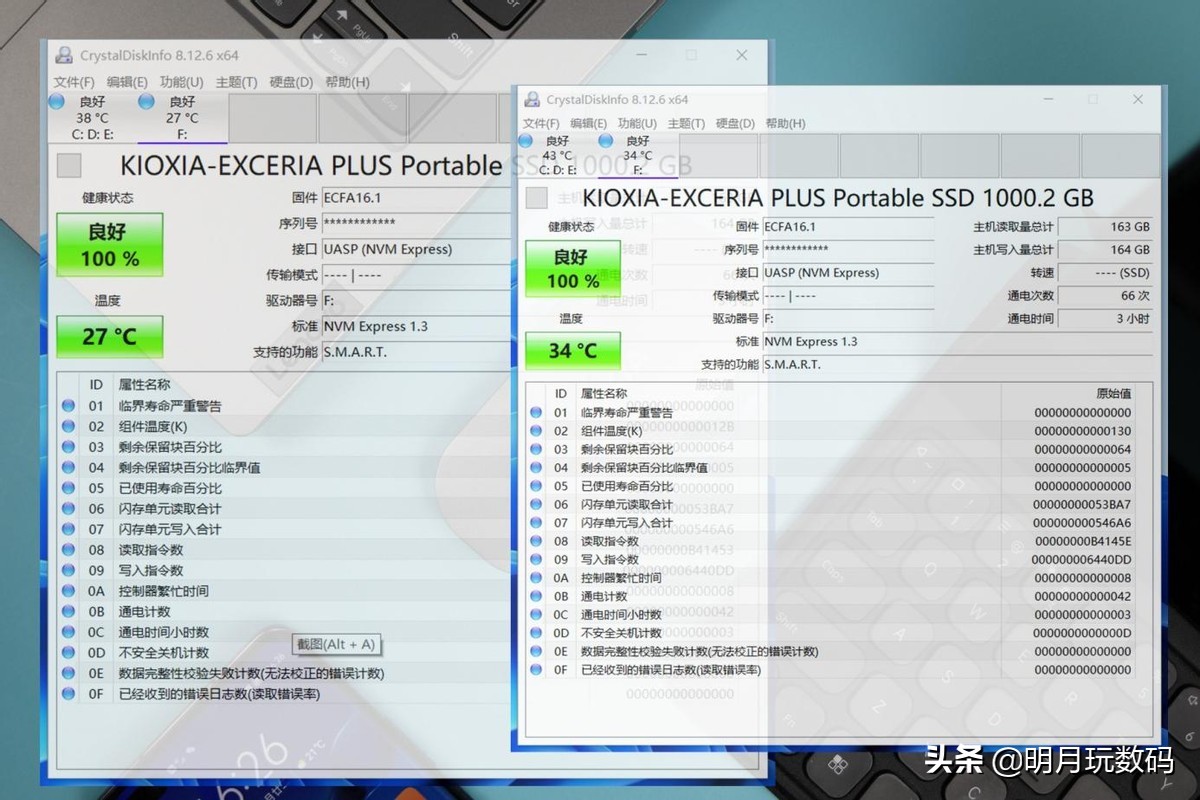Open the 帮助(H) menu

click(784, 123)
